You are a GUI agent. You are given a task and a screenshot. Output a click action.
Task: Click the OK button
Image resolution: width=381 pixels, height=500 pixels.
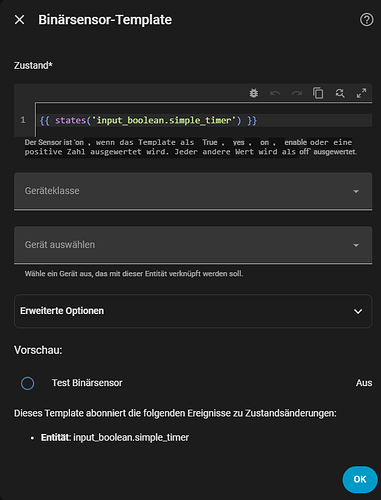pos(360,479)
